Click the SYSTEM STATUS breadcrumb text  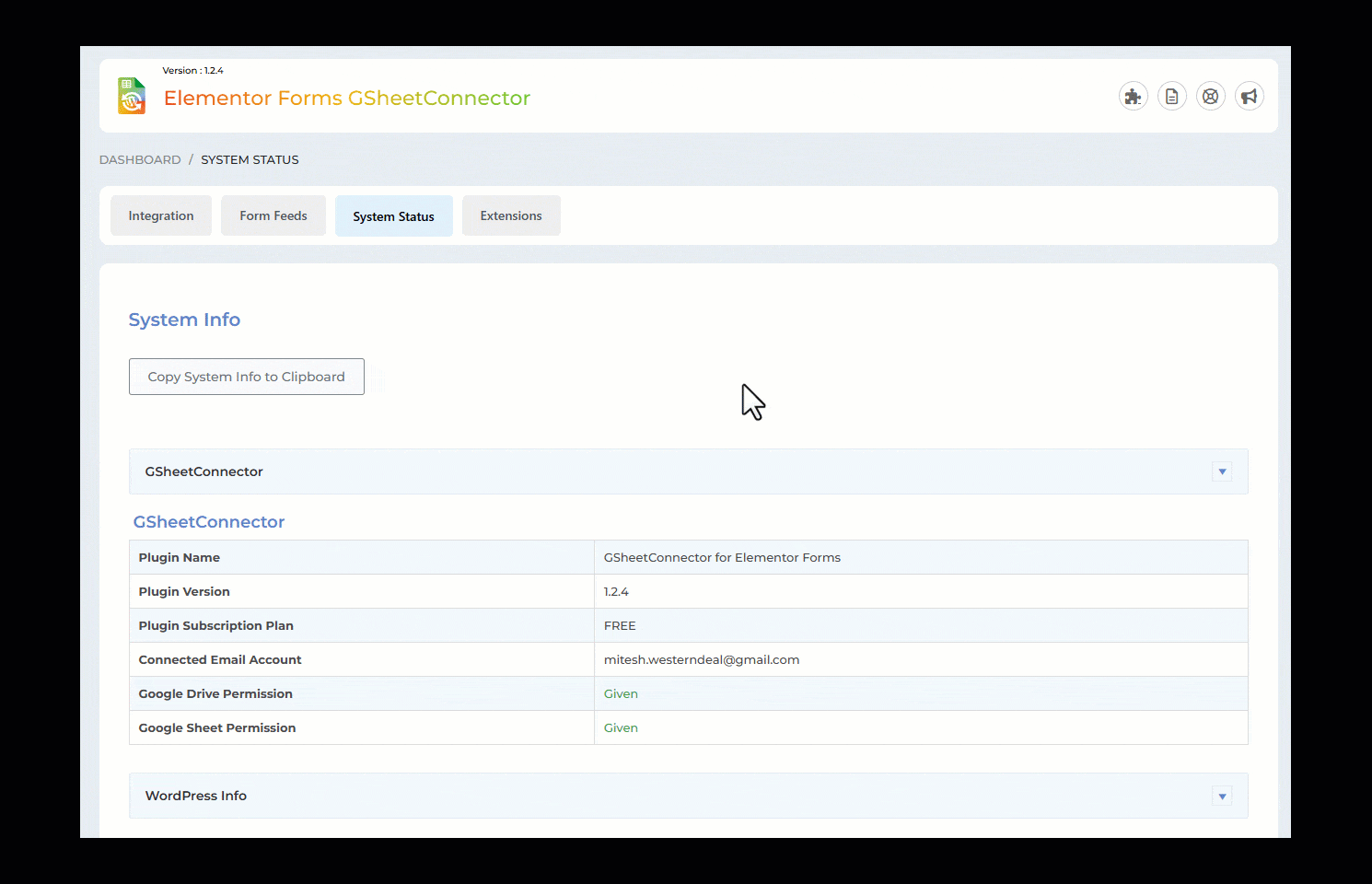tap(250, 159)
